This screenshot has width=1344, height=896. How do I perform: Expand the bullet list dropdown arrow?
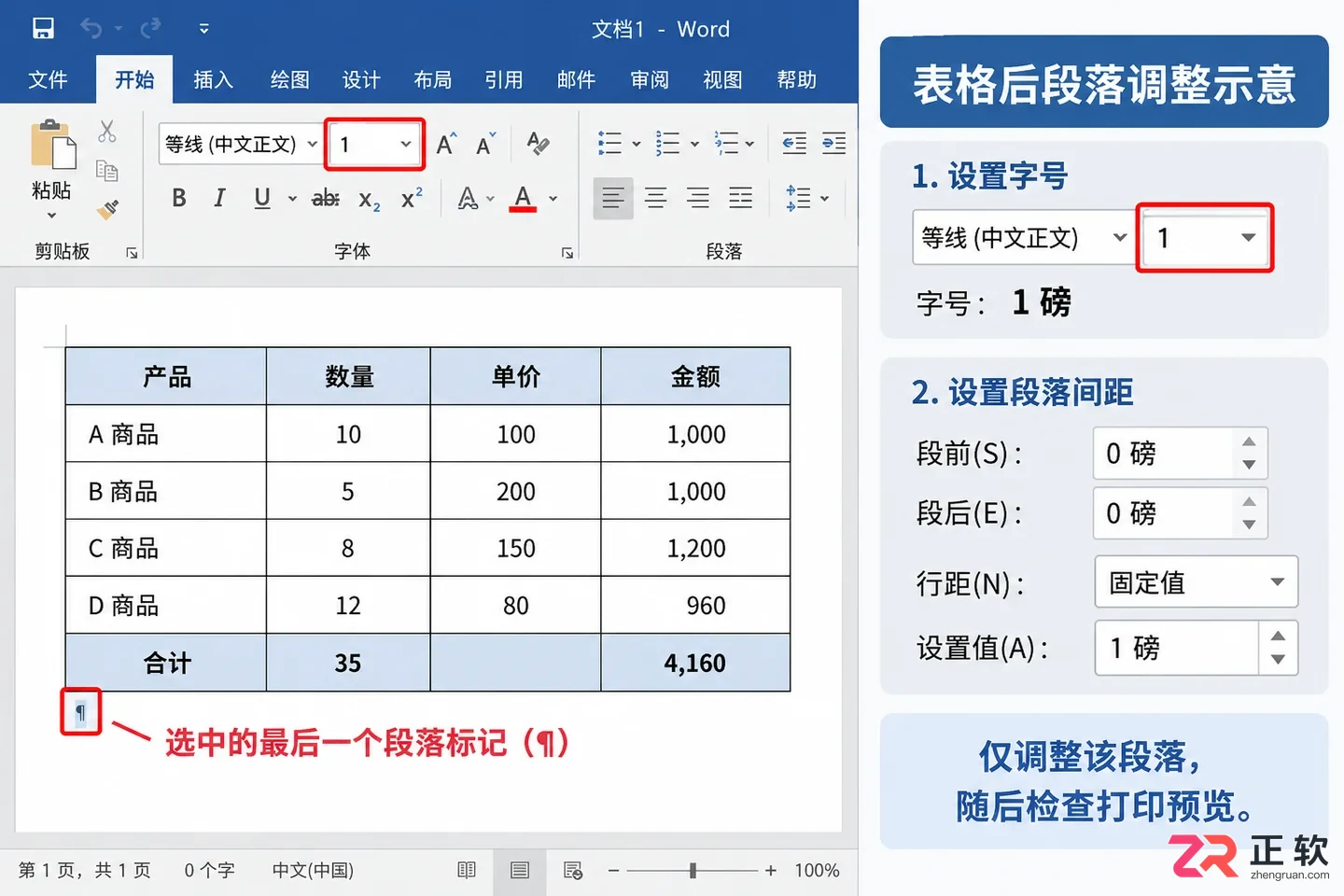click(637, 144)
